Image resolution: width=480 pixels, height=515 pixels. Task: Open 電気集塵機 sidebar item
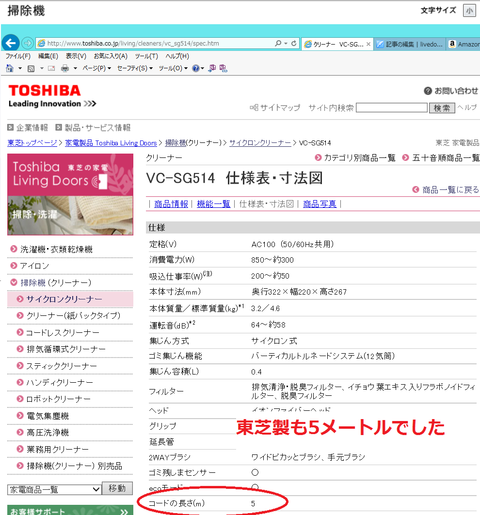[48, 416]
